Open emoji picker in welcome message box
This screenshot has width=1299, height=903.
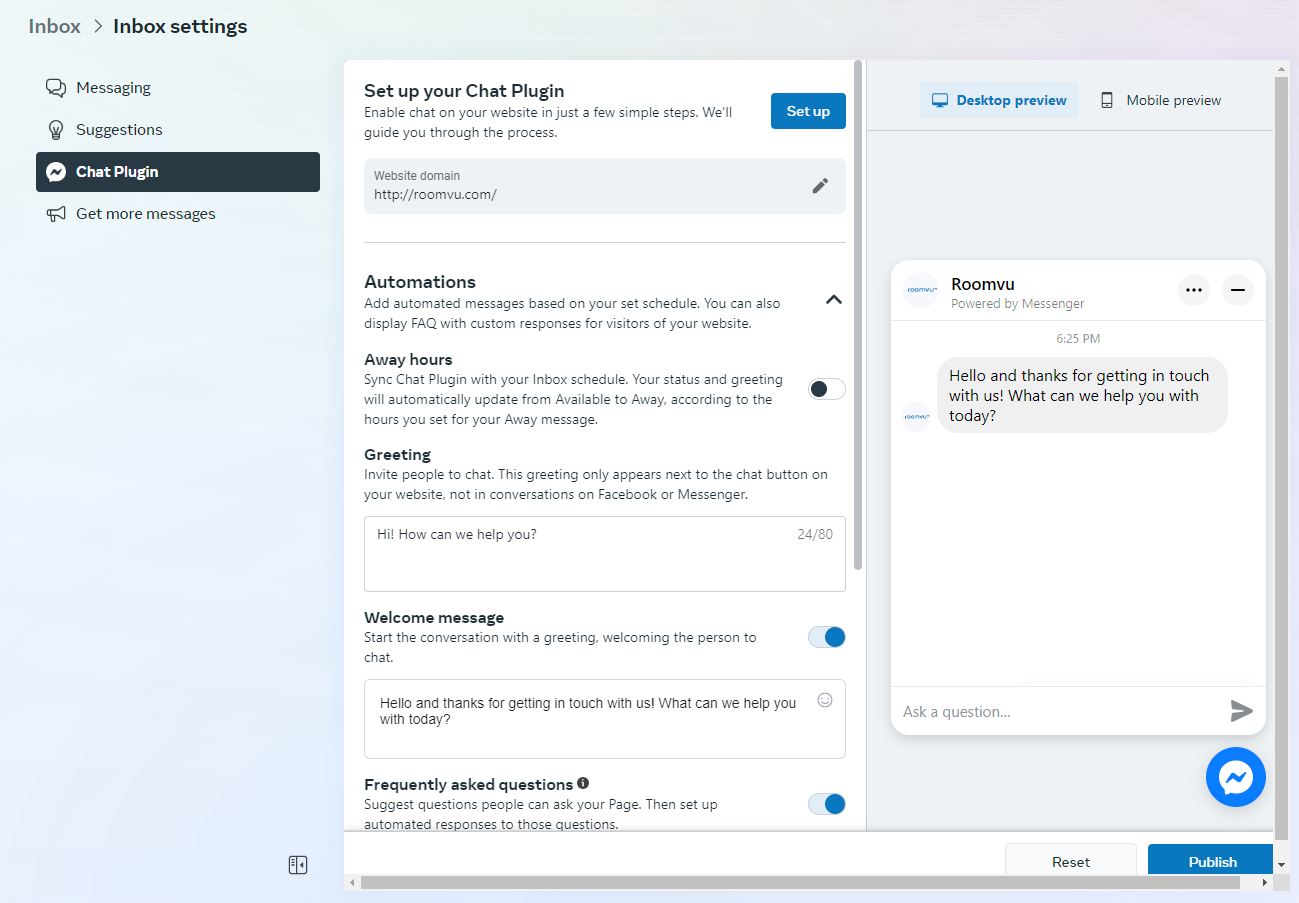coord(825,700)
